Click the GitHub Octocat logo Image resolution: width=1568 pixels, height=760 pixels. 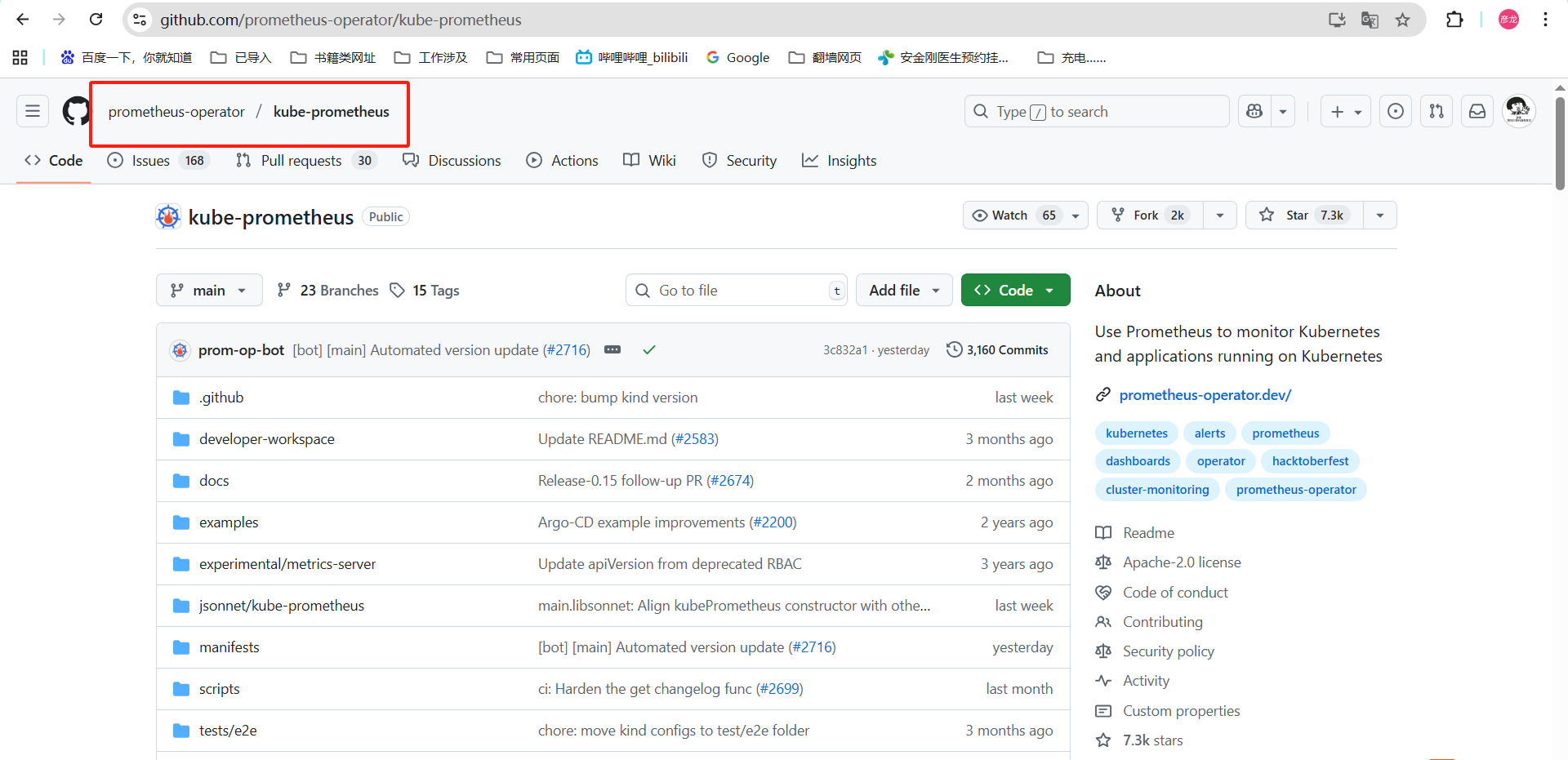coord(77,111)
